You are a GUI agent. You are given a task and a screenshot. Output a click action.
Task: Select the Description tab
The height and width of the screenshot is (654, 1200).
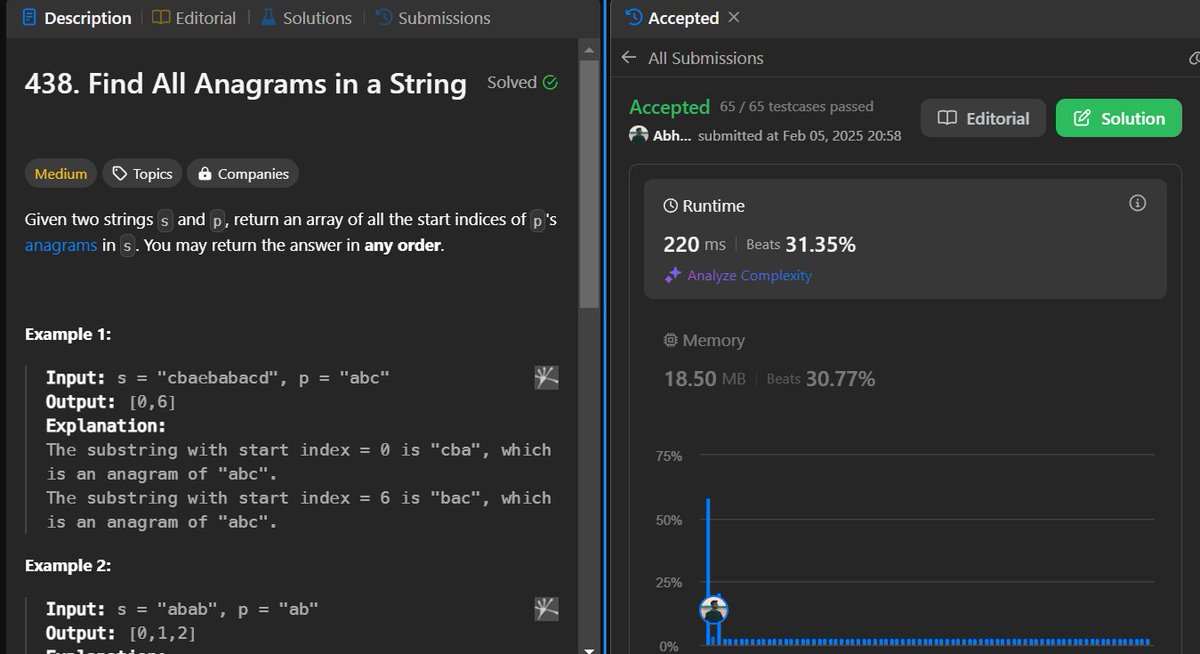[88, 17]
